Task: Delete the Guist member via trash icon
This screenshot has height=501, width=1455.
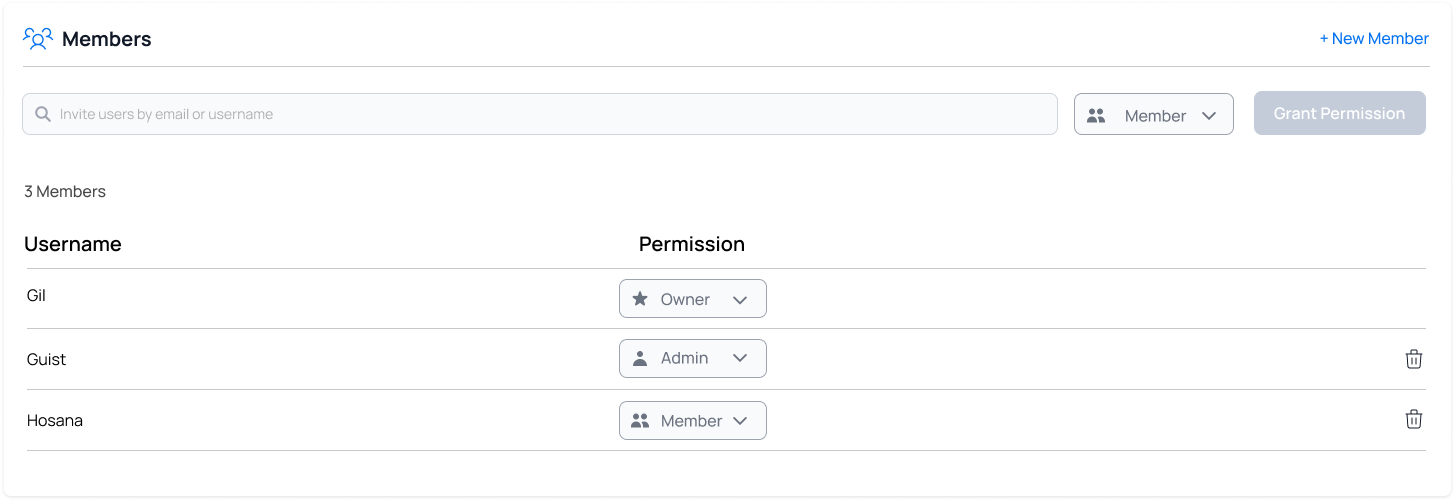Action: pos(1413,359)
